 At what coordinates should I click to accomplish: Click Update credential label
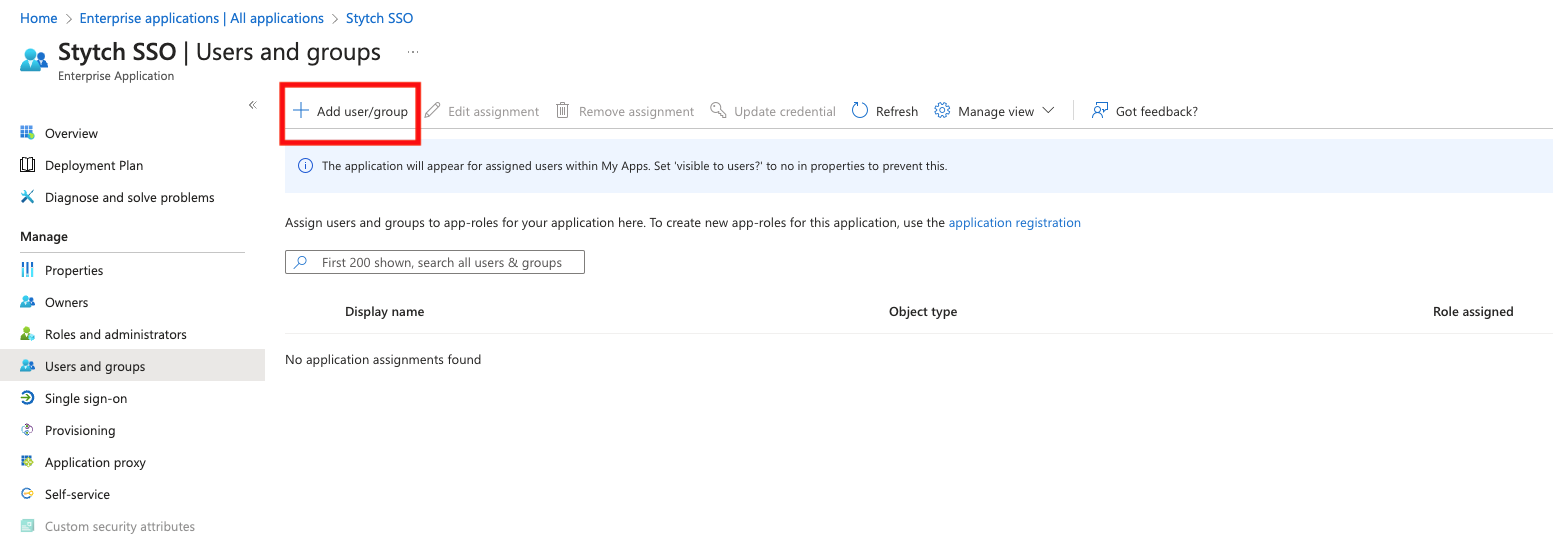785,111
